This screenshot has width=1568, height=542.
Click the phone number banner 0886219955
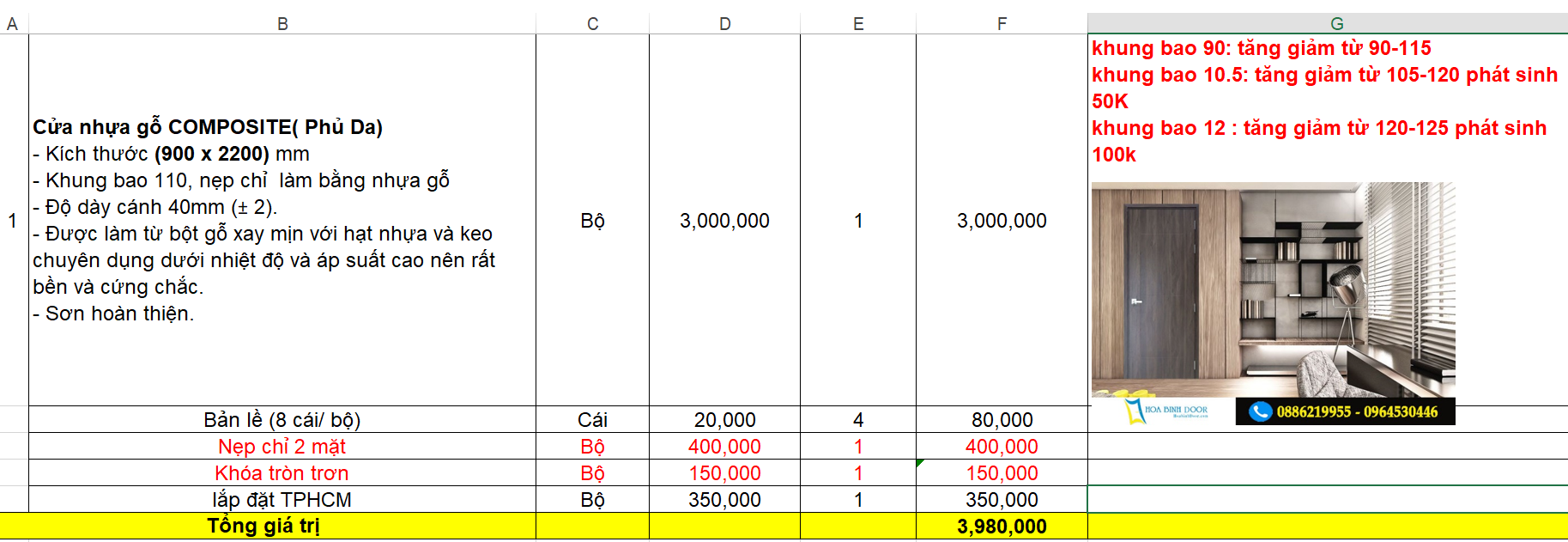(x=1356, y=411)
